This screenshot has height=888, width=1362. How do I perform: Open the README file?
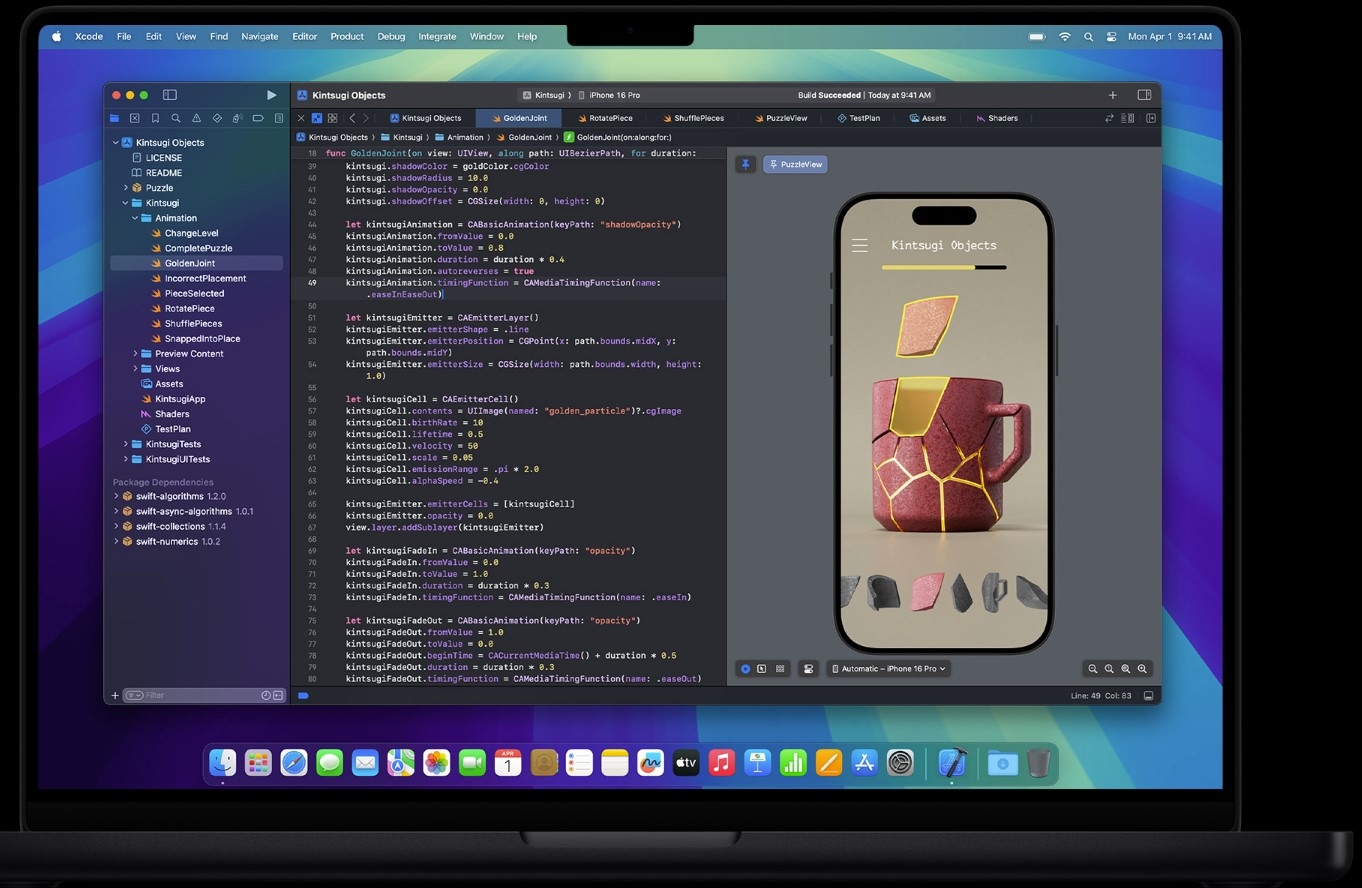click(164, 173)
